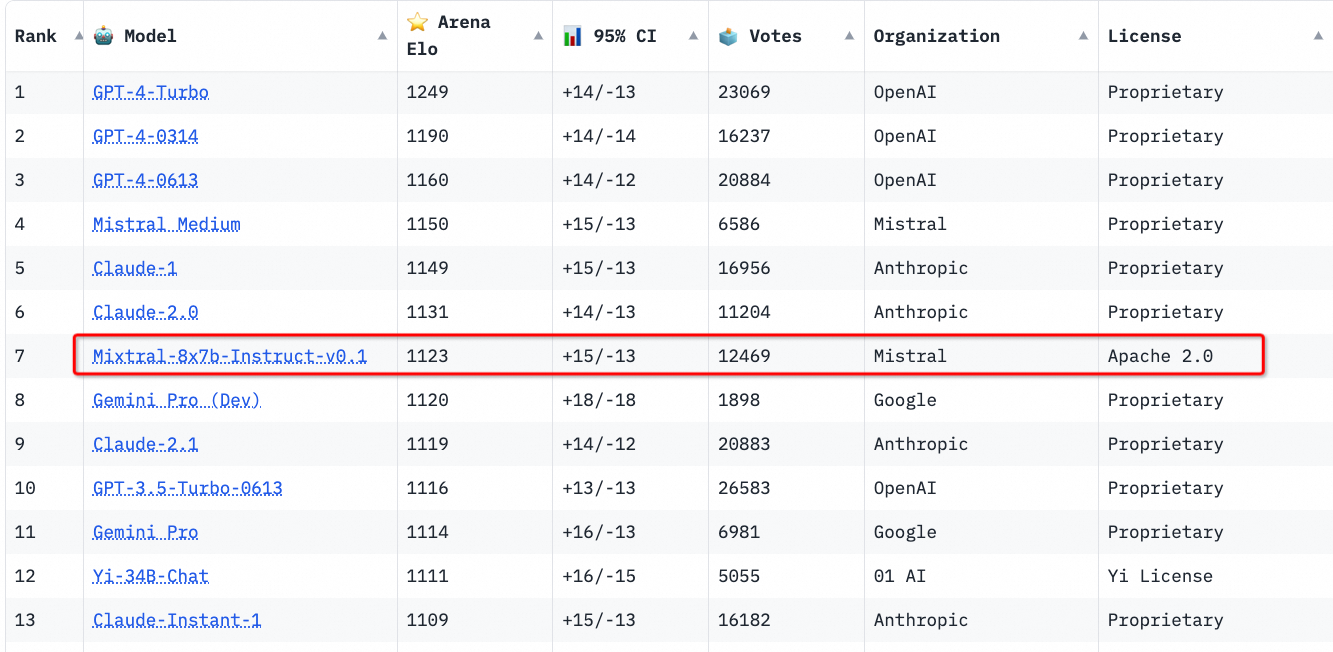Screen dimensions: 1333x652
Task: Sort by Arena Elo arrow
Action: (538, 36)
